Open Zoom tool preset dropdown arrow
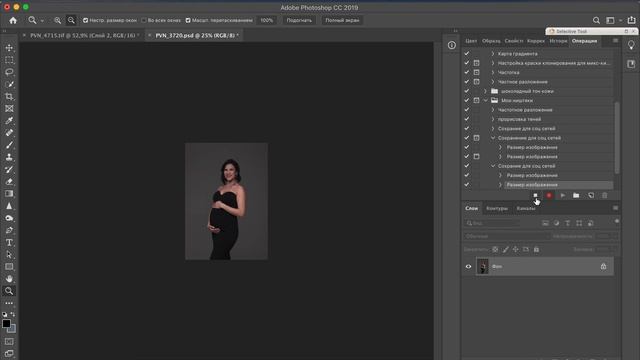This screenshot has height=360, width=640. click(42, 20)
